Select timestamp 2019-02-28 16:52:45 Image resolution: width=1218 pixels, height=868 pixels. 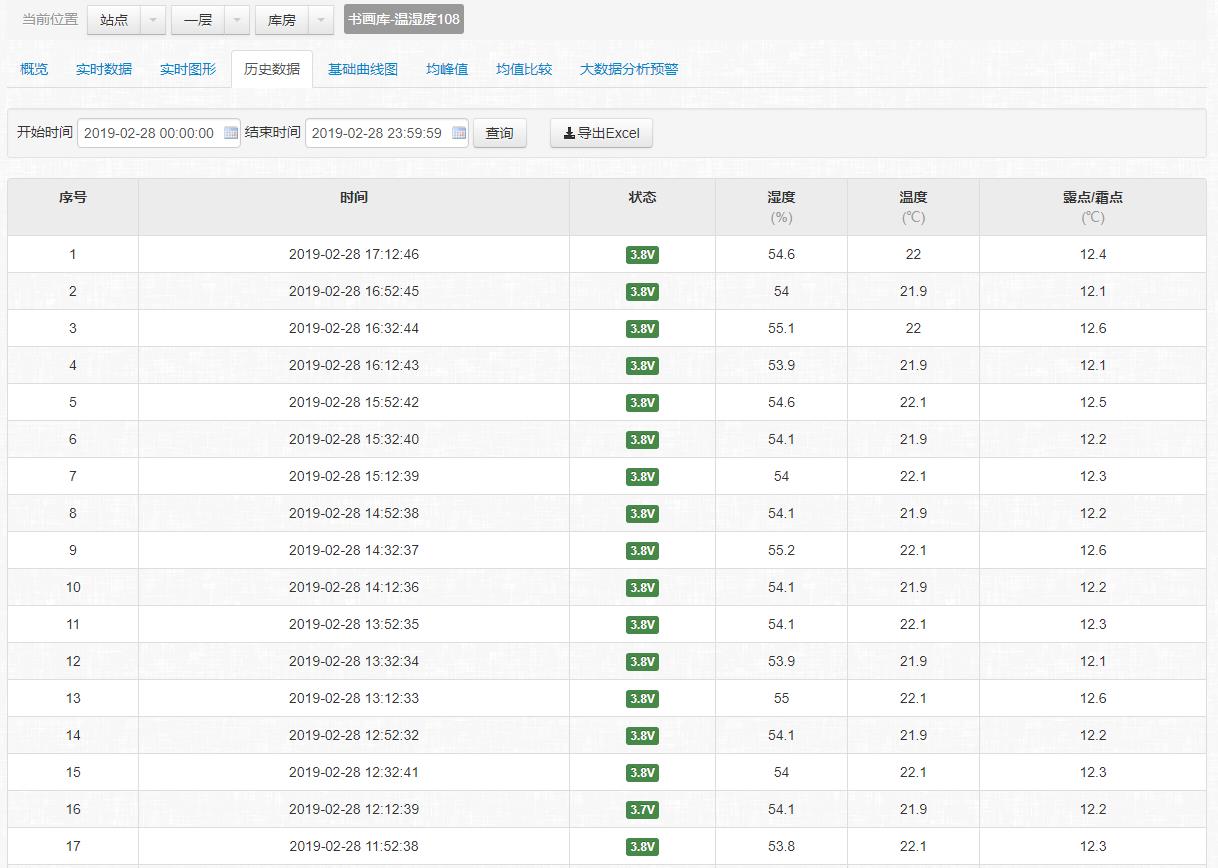(354, 292)
